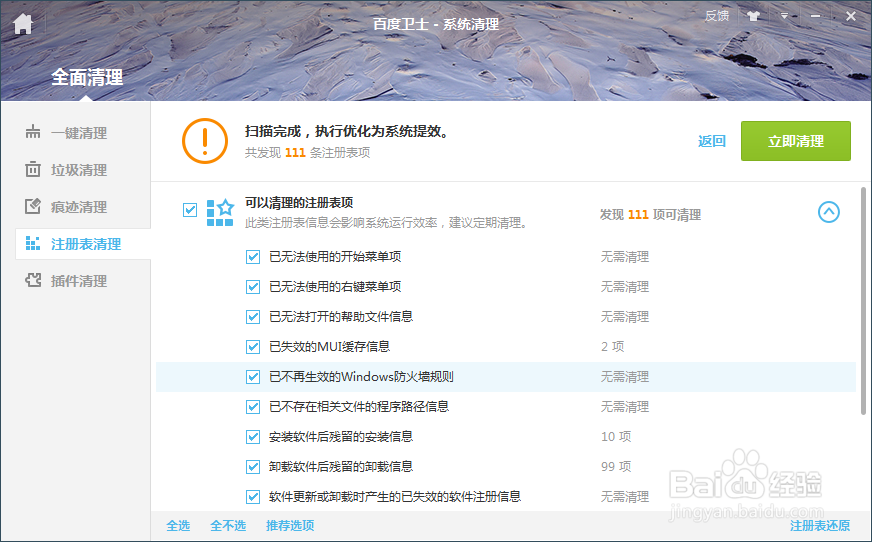Click the 一键清理 broom icon
The width and height of the screenshot is (872, 542).
pyautogui.click(x=33, y=132)
